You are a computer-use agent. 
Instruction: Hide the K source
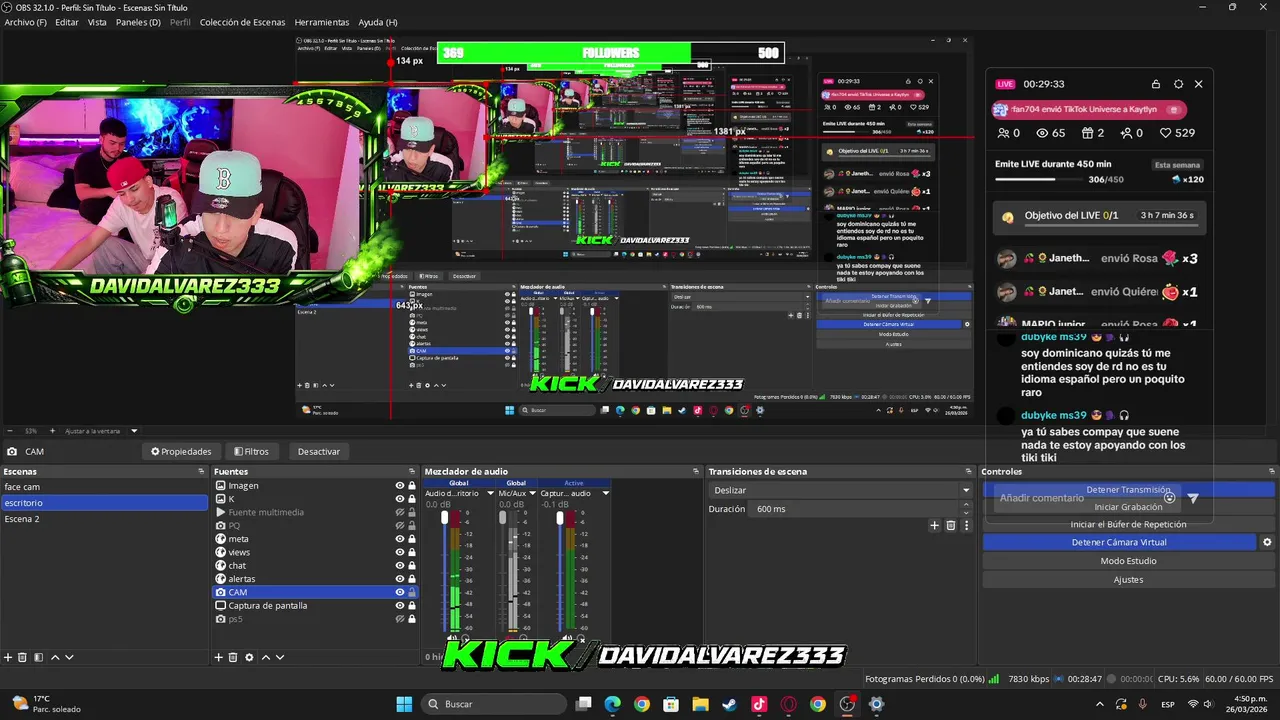coord(400,498)
